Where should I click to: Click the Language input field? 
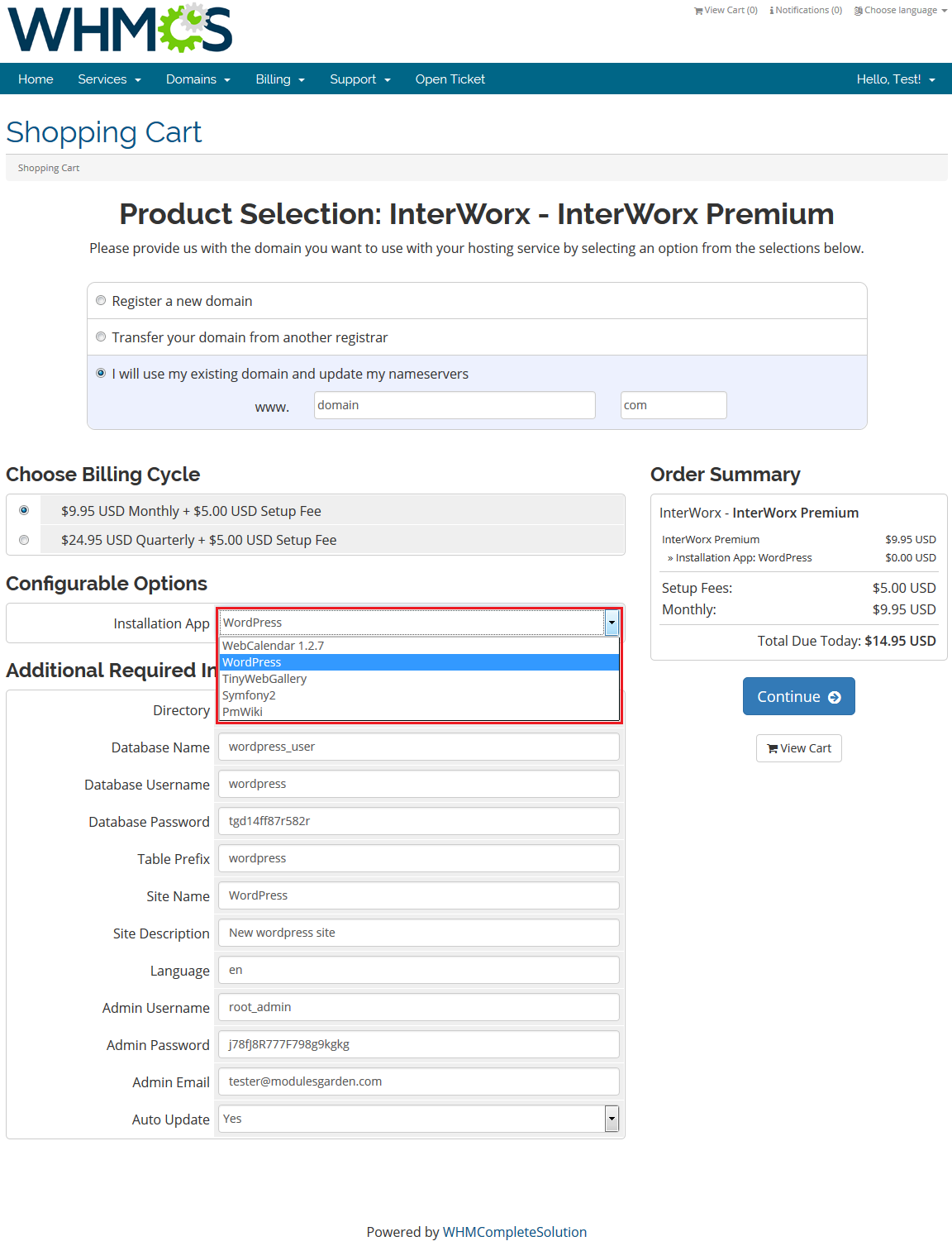coord(418,970)
